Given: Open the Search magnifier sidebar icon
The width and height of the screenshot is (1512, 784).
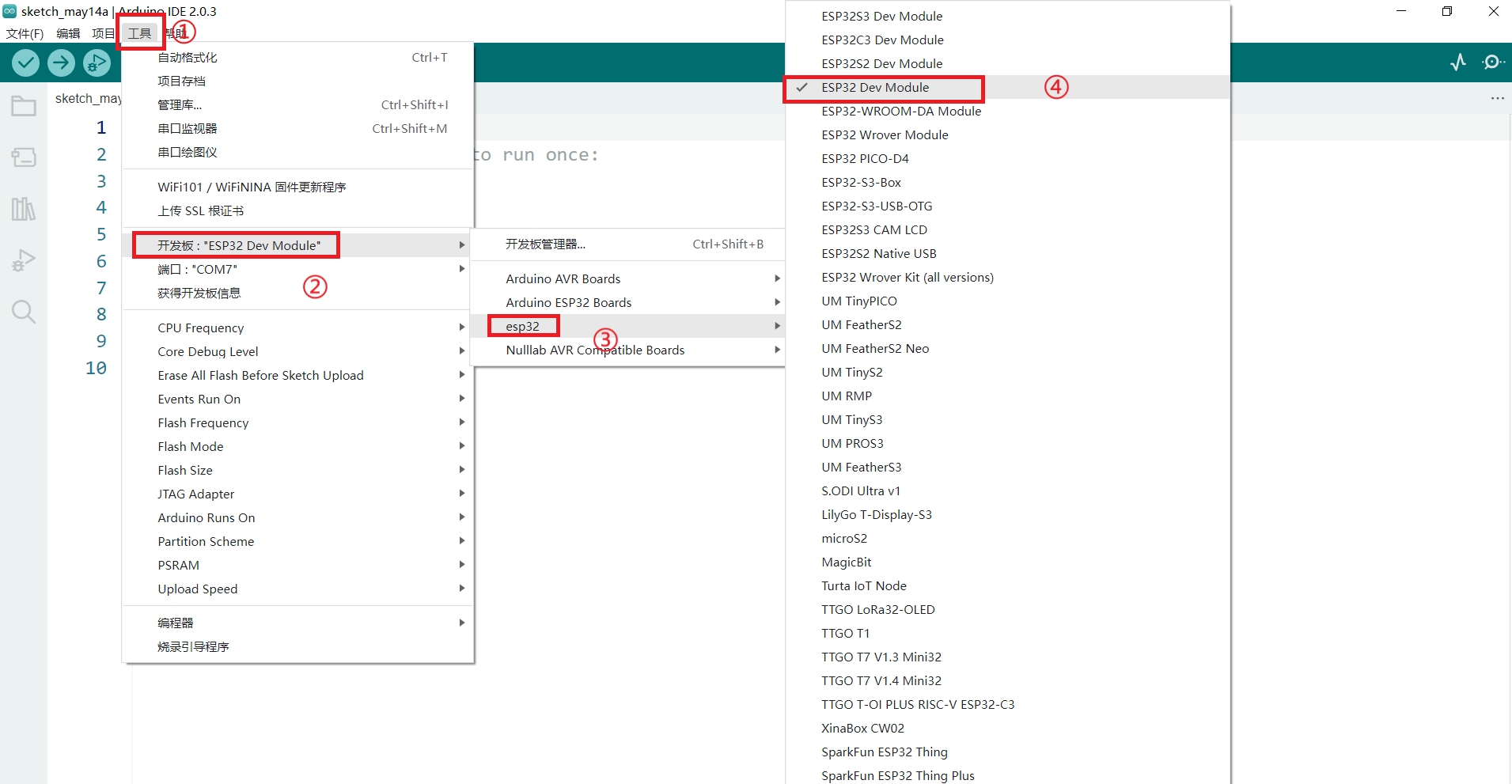Looking at the screenshot, I should pos(24,312).
